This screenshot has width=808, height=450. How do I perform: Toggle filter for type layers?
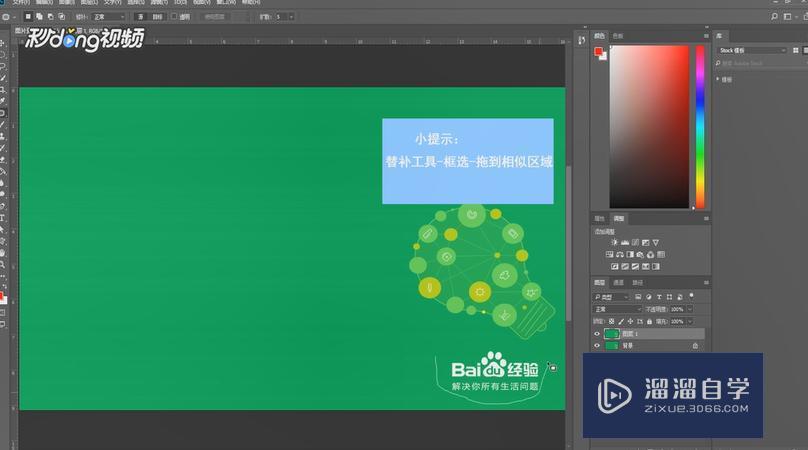tap(659, 297)
